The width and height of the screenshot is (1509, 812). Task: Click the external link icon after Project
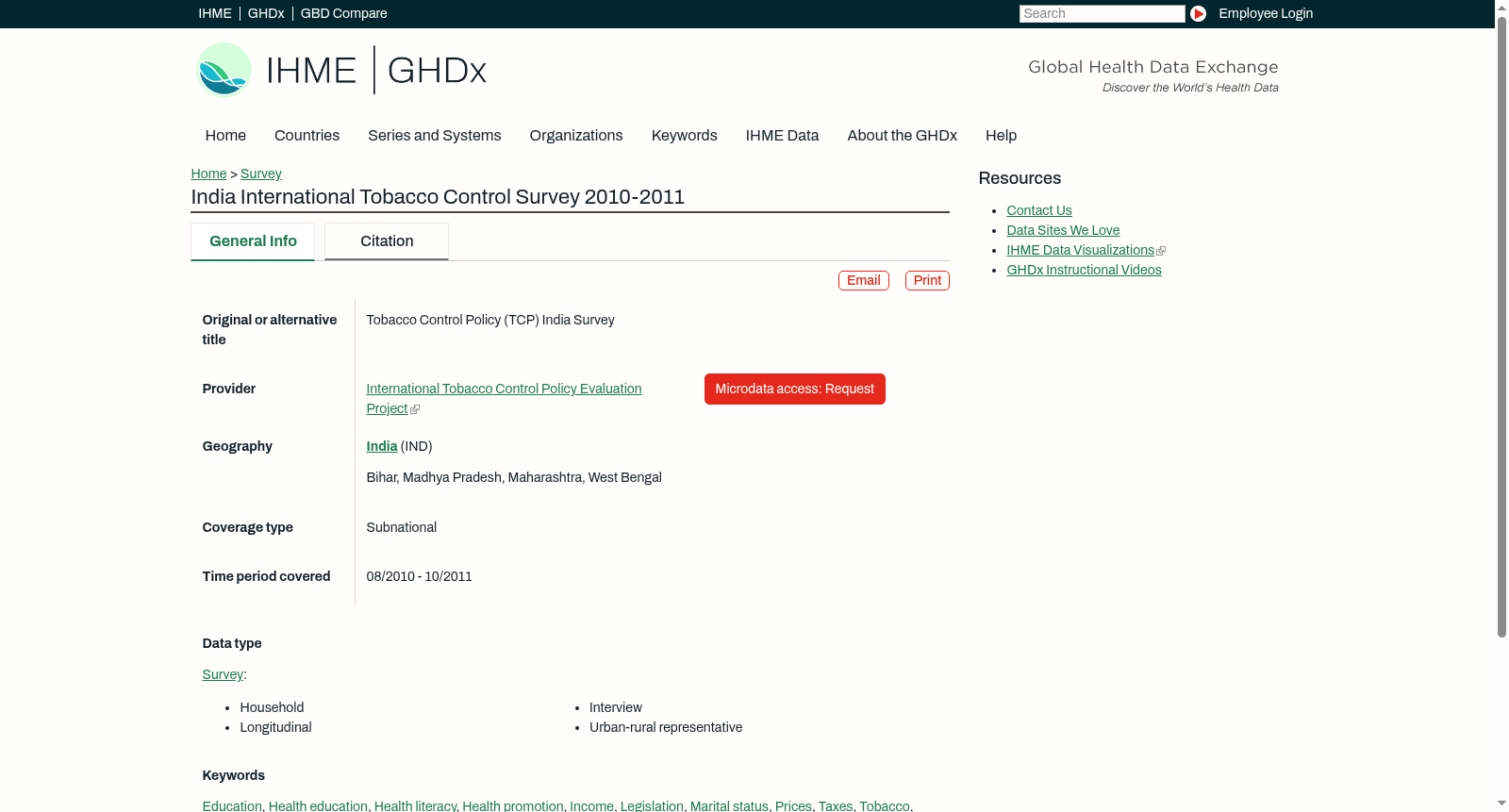pyautogui.click(x=415, y=409)
